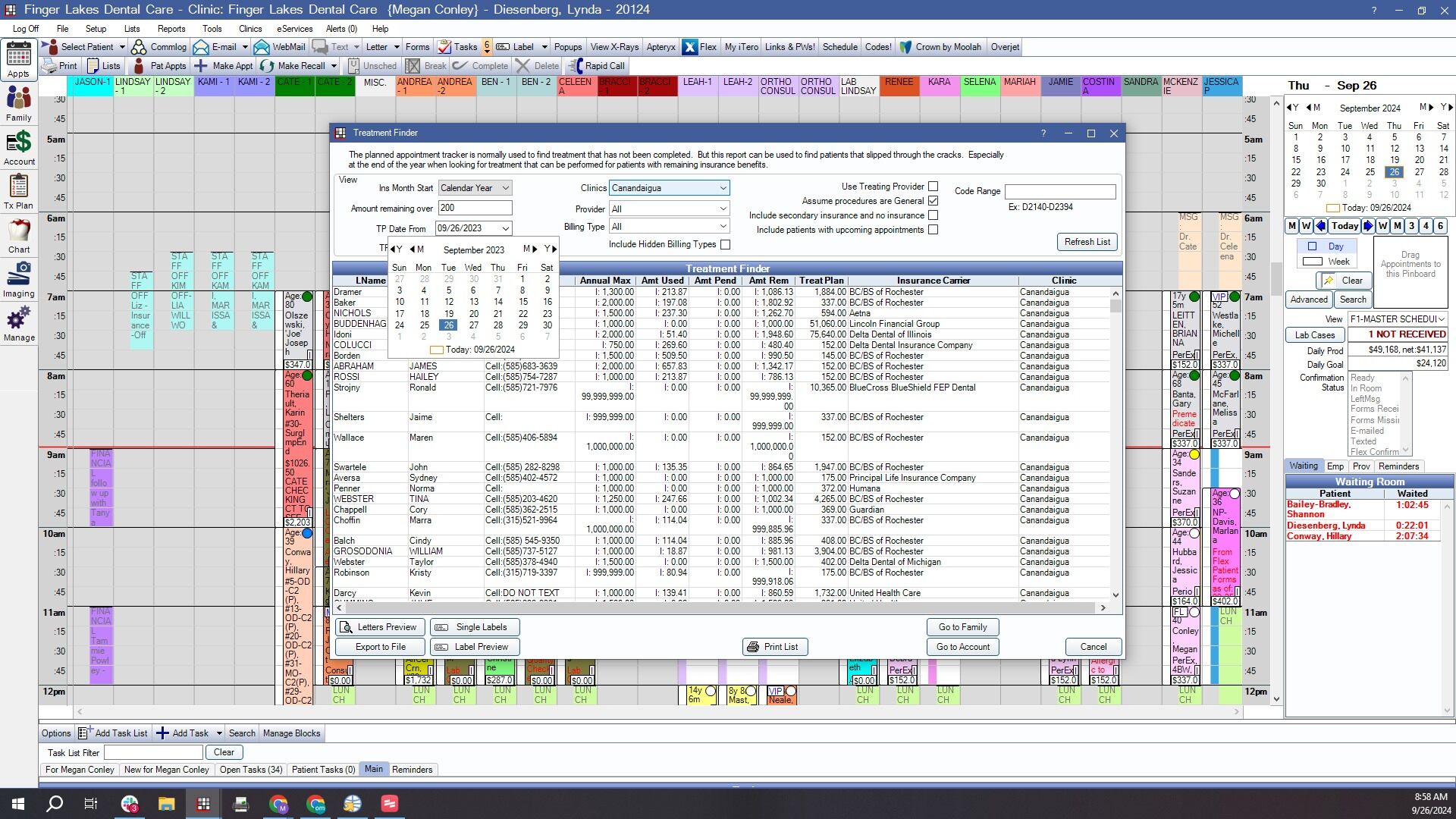Toggle Assume procedures are General checkbox
Screen dimensions: 1456x819
(x=934, y=201)
